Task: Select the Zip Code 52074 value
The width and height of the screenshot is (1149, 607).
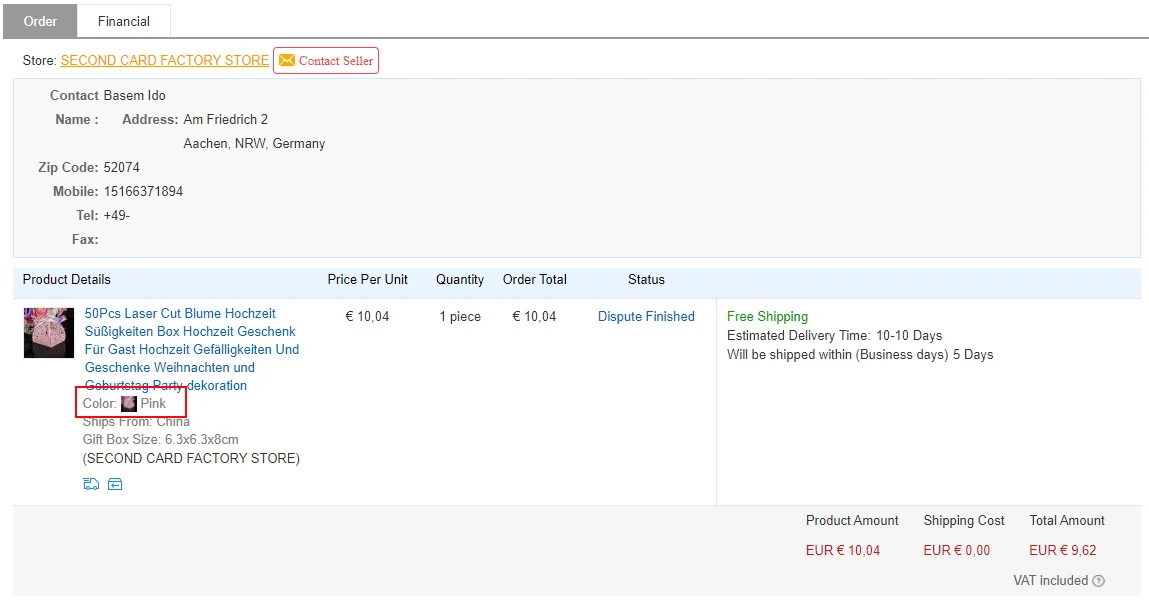Action: click(122, 167)
